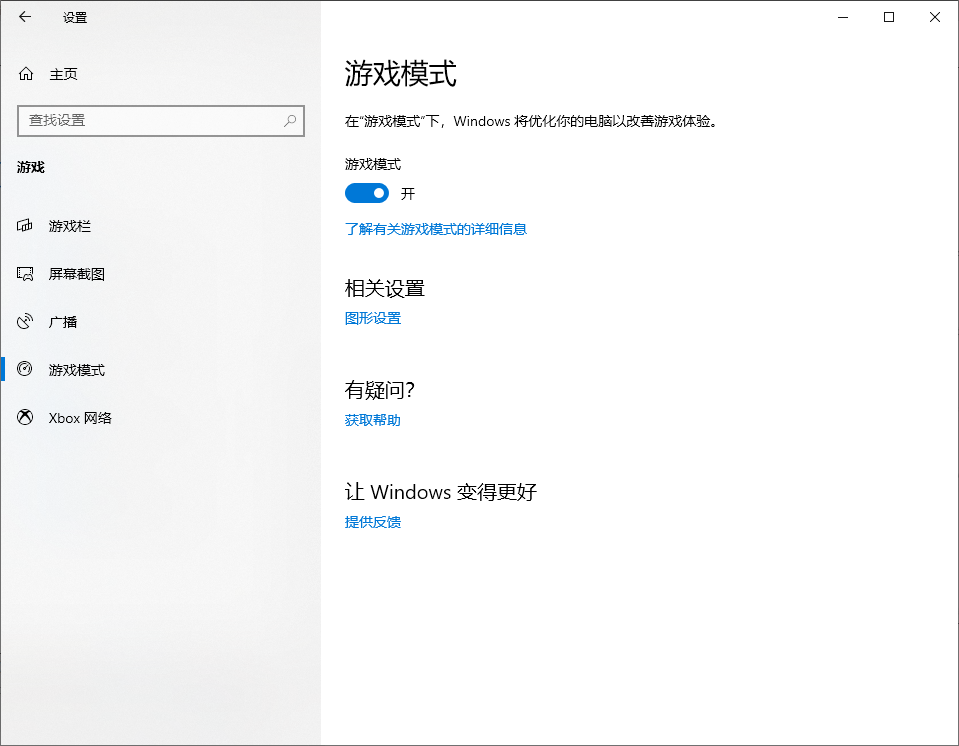959x746 pixels.
Task: Turn off the 游戏模式 switch
Action: [366, 193]
